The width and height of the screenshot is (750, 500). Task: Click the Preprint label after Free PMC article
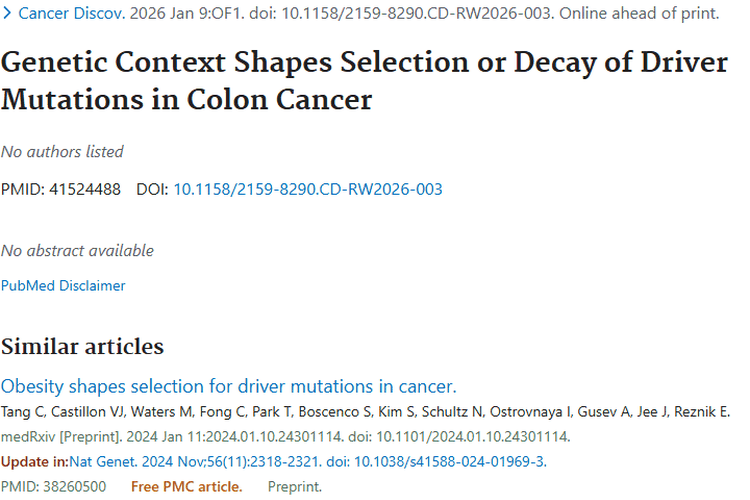[x=295, y=486]
